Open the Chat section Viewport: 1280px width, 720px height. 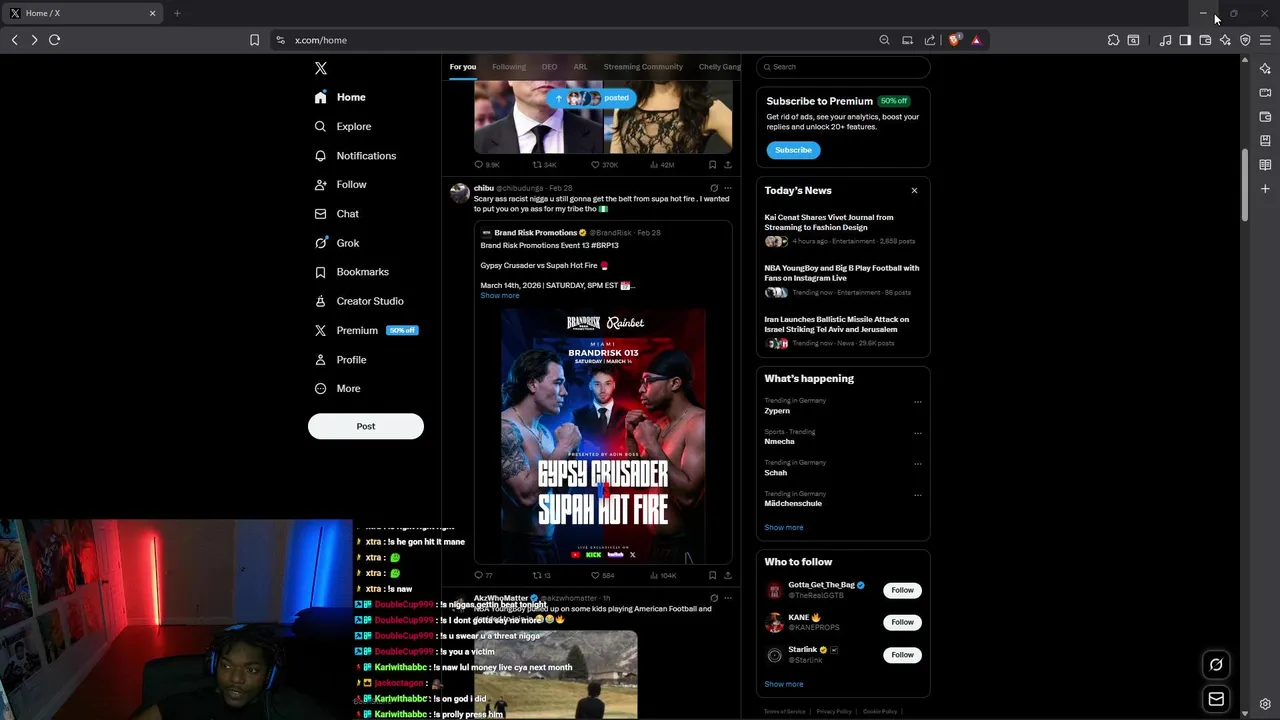click(336, 213)
